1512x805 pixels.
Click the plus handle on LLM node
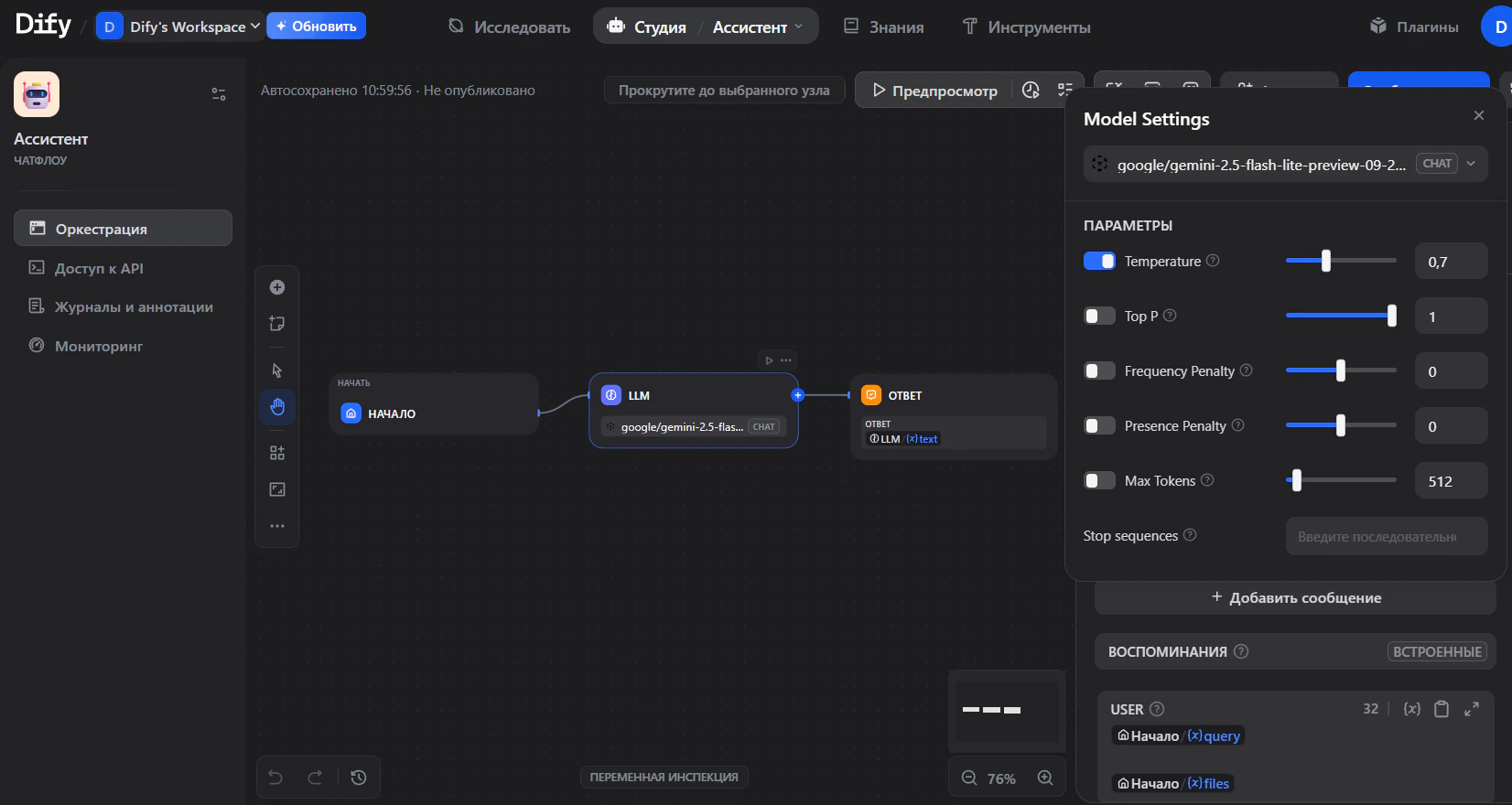click(798, 395)
